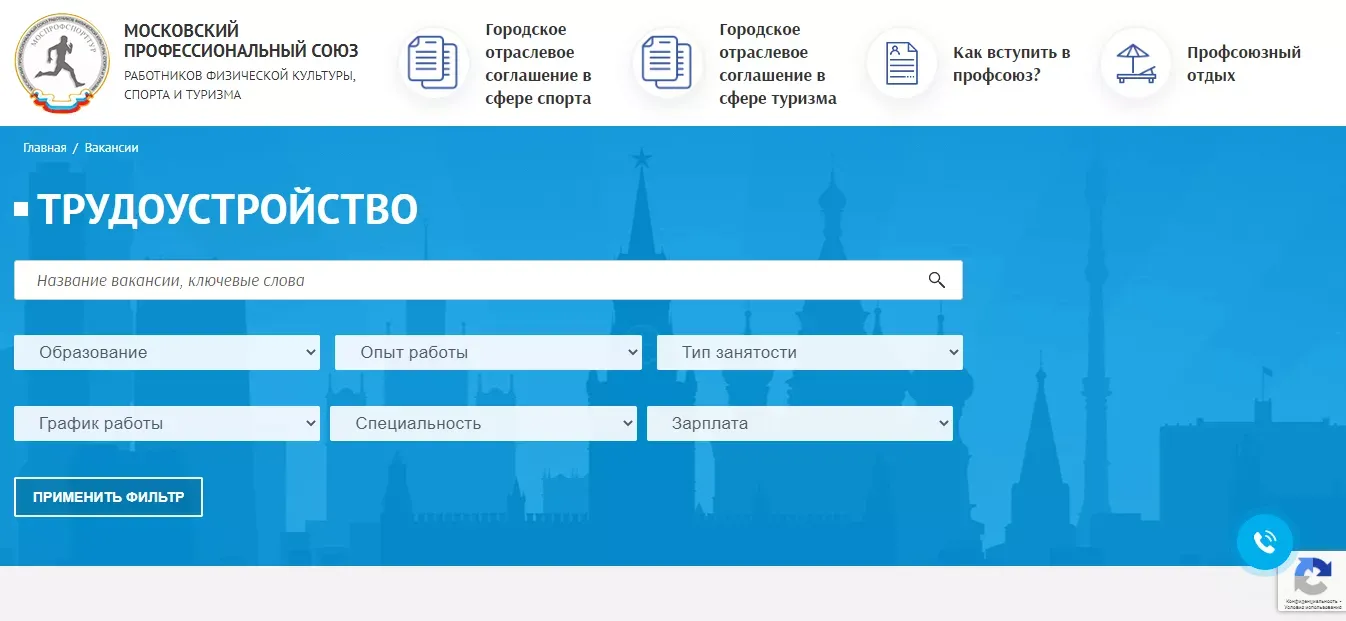
Task: Click the magnifier search icon
Action: 937,280
